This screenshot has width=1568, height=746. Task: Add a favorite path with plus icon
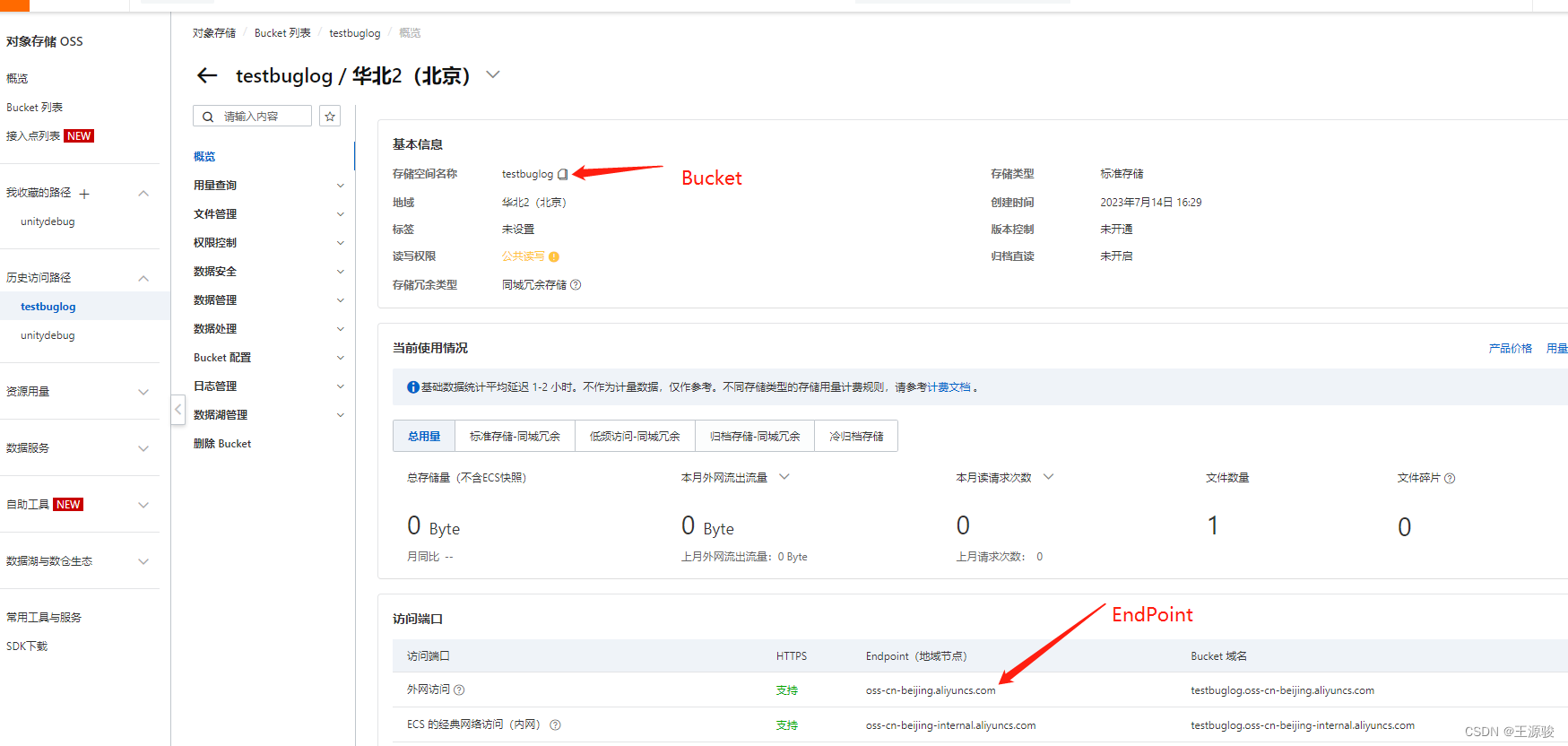[x=84, y=194]
